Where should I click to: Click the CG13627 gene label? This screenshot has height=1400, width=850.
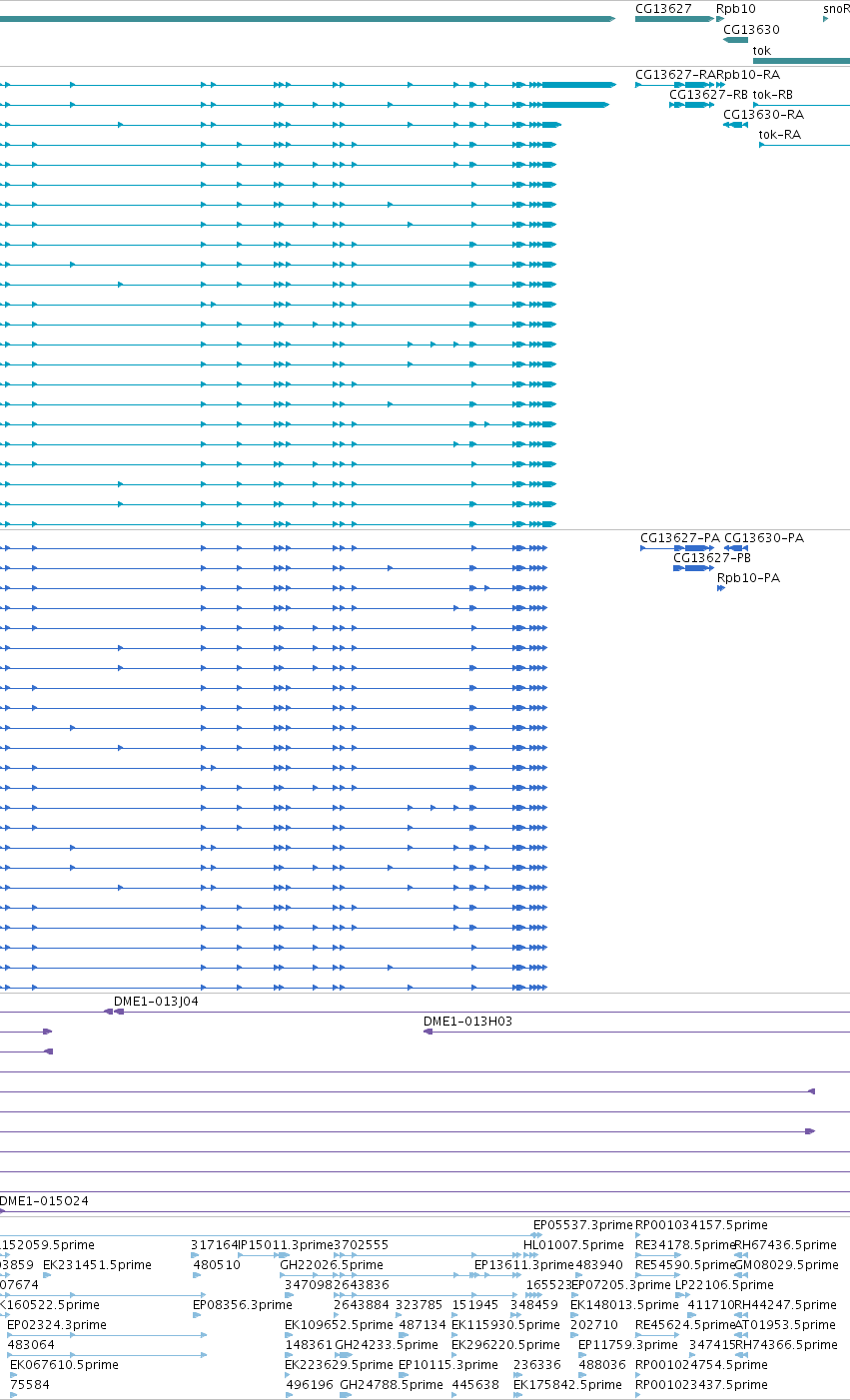pos(663,8)
